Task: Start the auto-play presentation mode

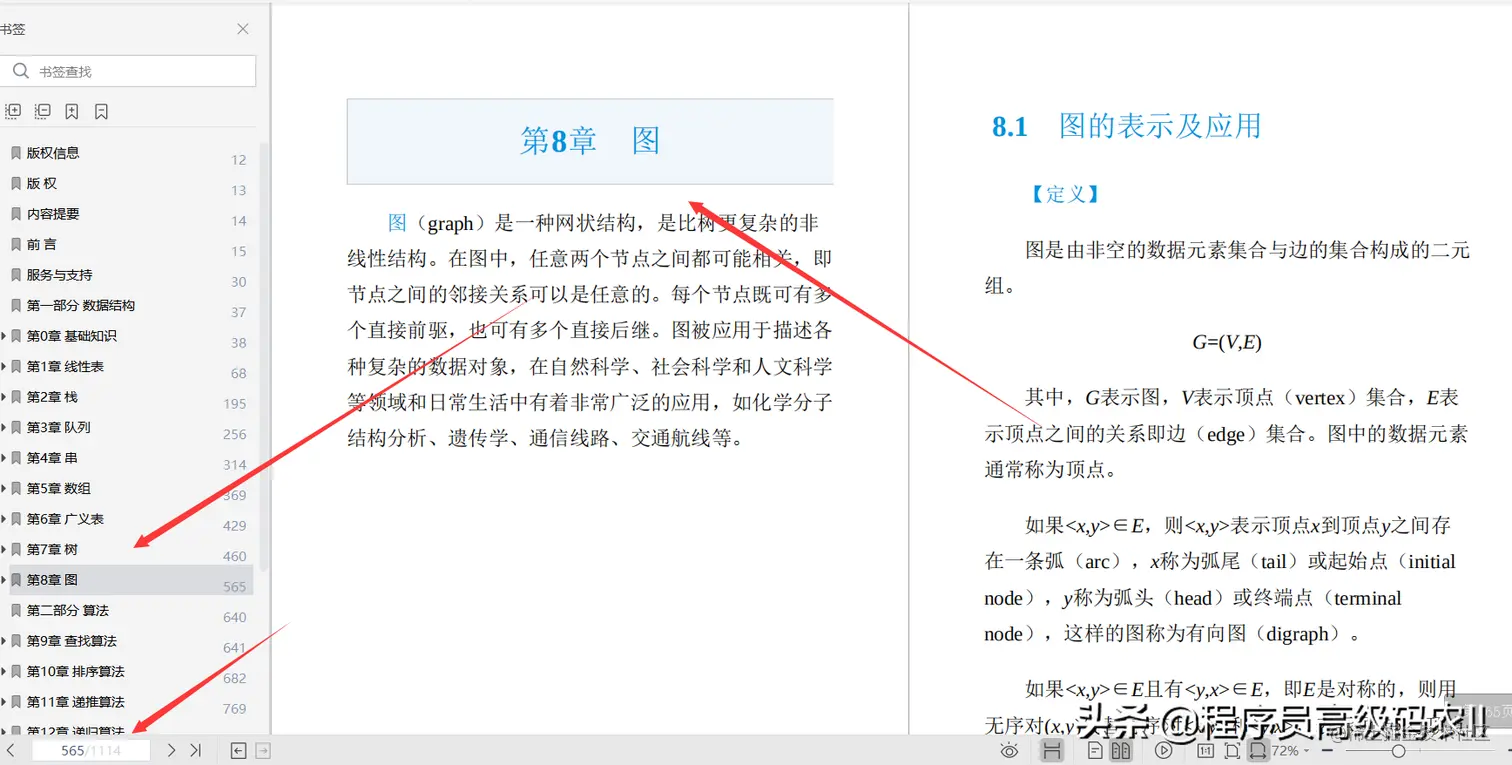Action: (x=1163, y=750)
